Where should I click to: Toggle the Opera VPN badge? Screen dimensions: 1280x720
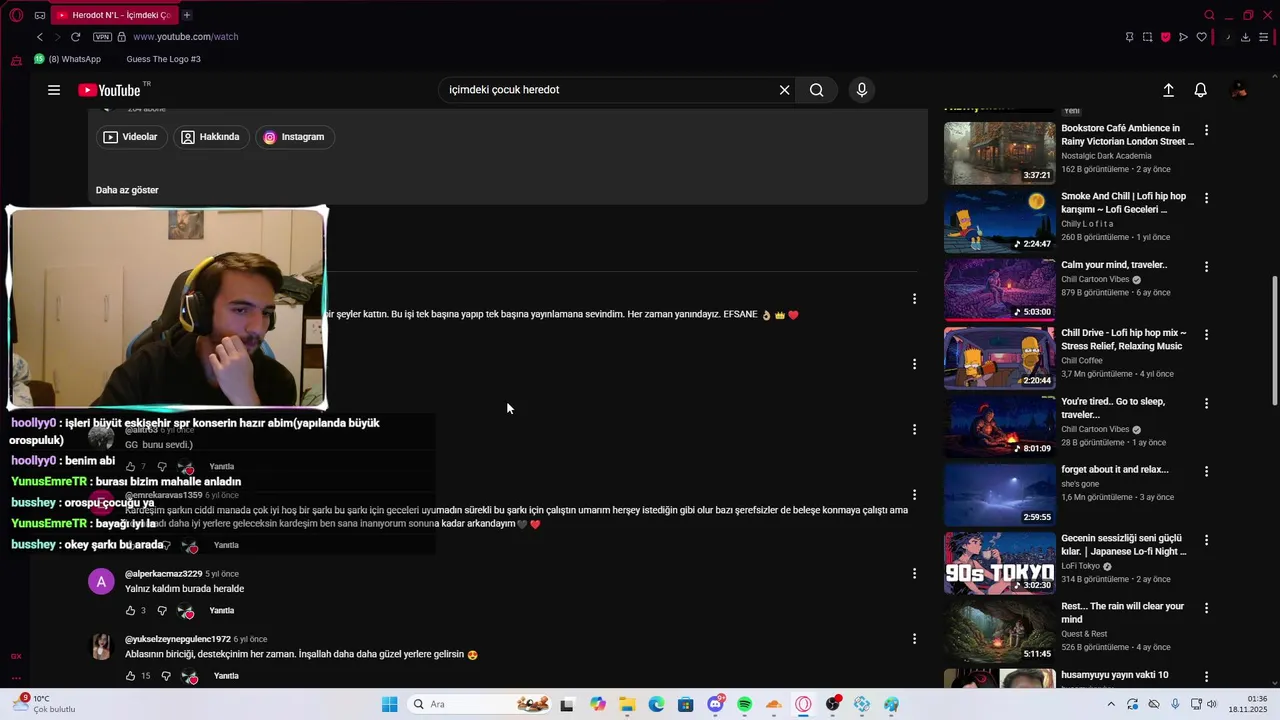[x=102, y=37]
